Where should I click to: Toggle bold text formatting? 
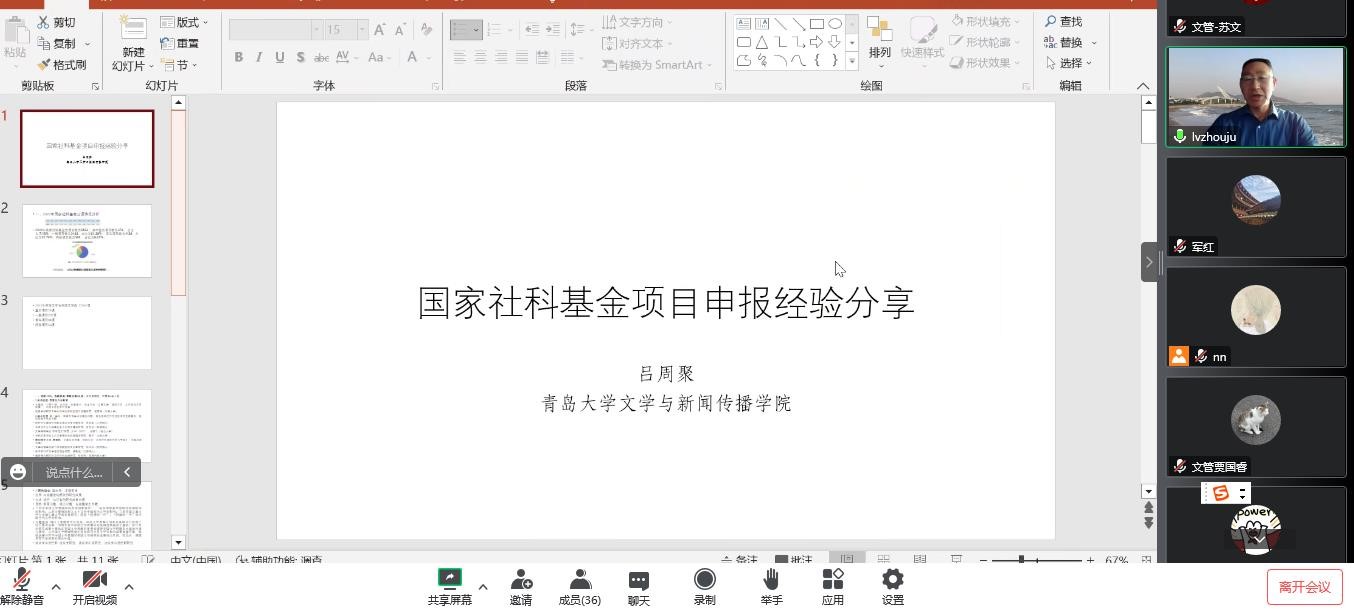coord(239,58)
